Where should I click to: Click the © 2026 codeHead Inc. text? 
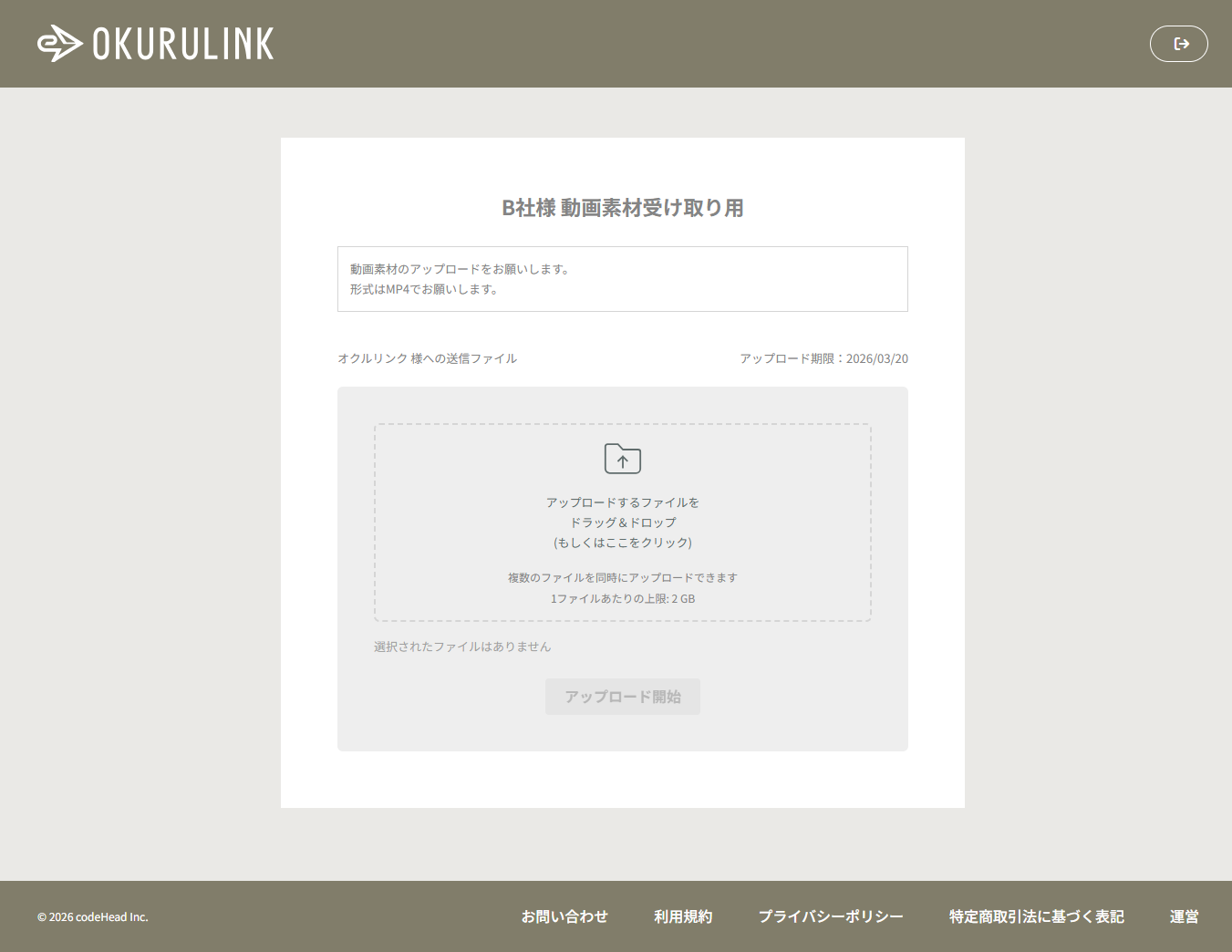pyautogui.click(x=91, y=916)
